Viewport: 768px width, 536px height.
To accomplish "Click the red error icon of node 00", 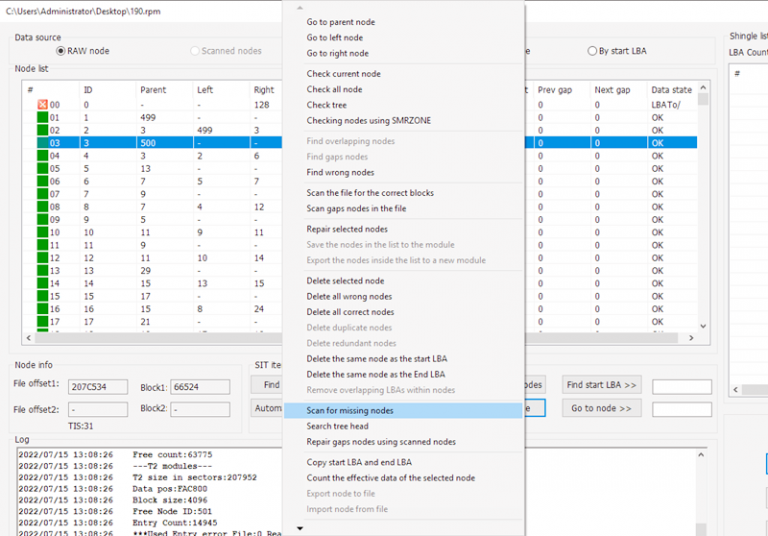I will click(x=42, y=105).
